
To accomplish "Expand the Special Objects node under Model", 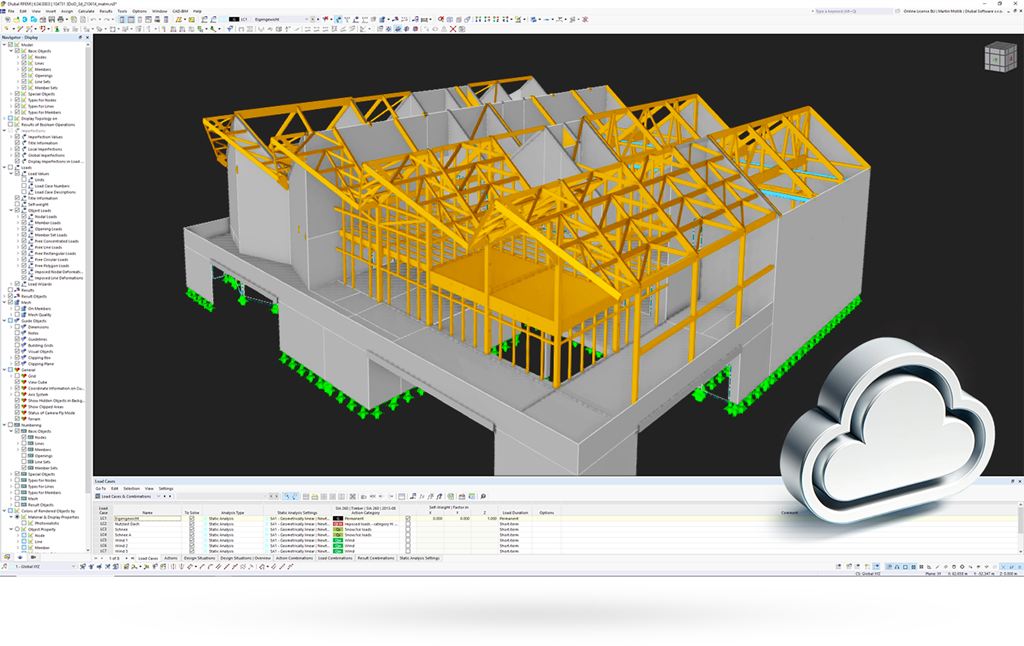I will click(x=10, y=94).
